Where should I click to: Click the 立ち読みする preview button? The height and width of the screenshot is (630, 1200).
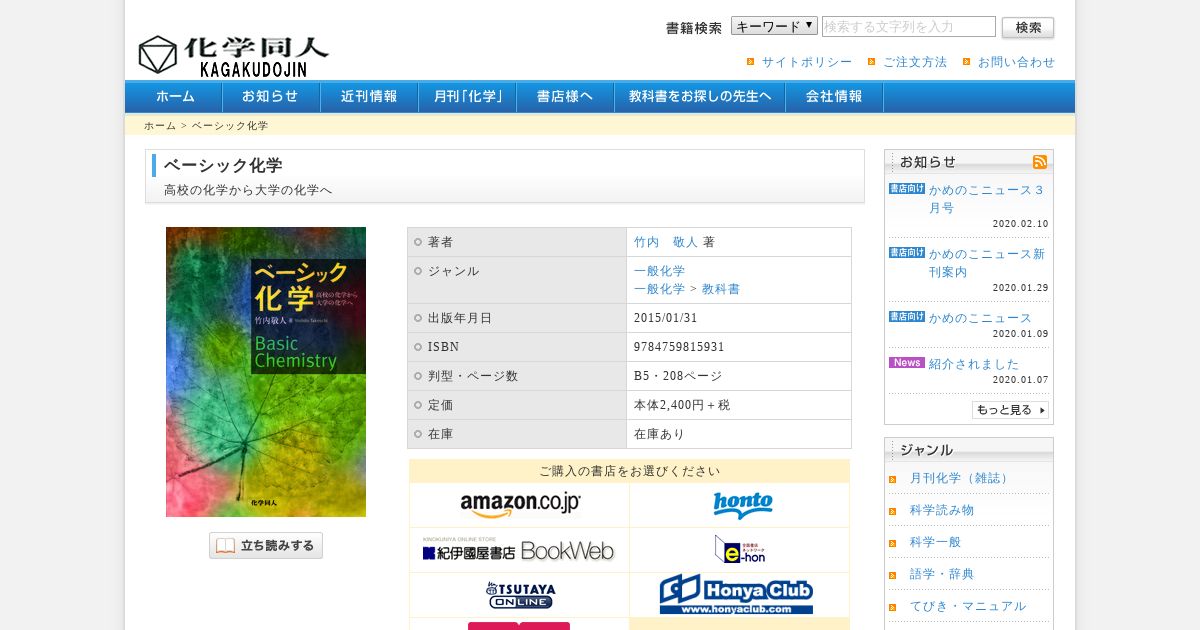pos(266,546)
